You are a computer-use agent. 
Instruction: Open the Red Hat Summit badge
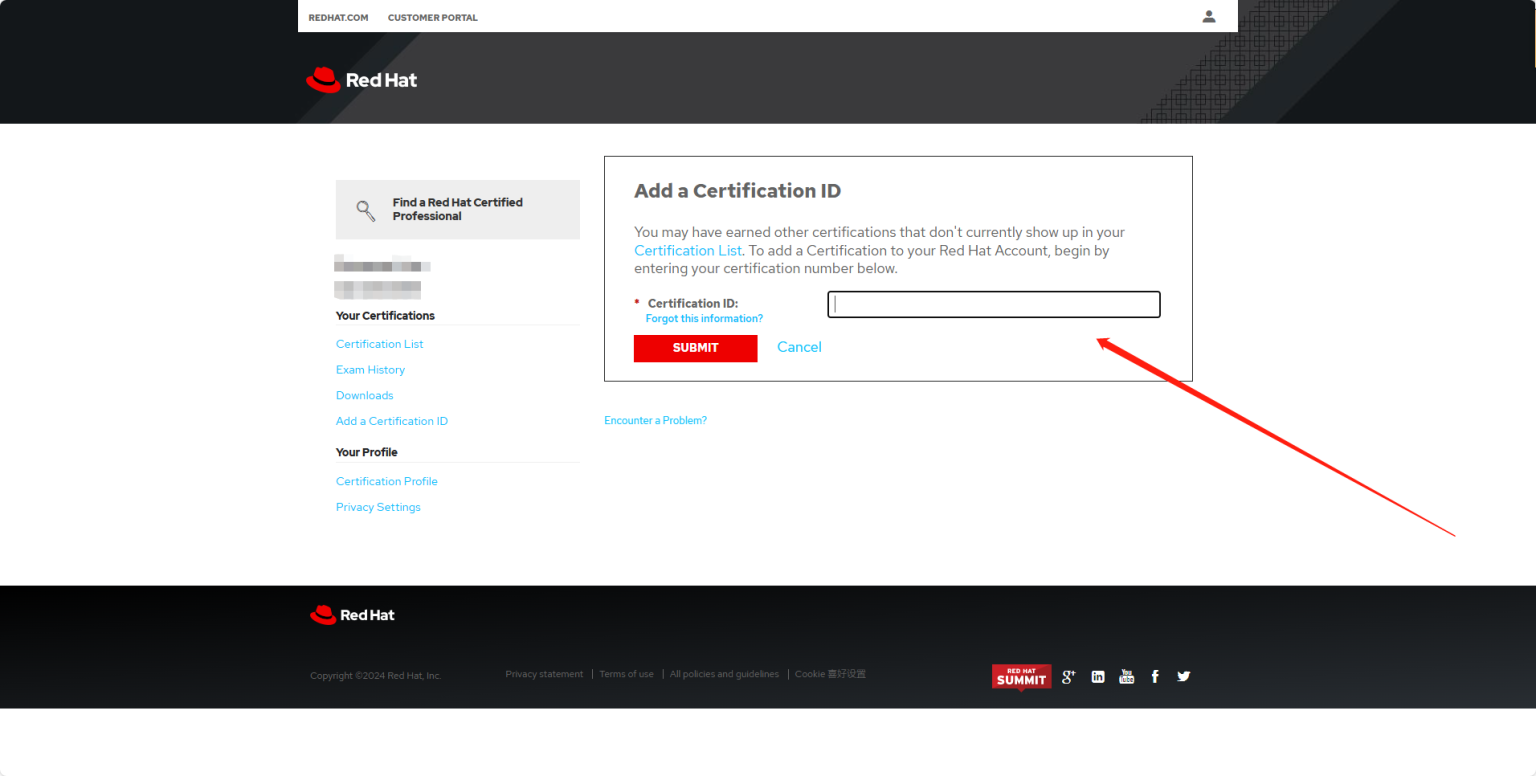click(1021, 677)
